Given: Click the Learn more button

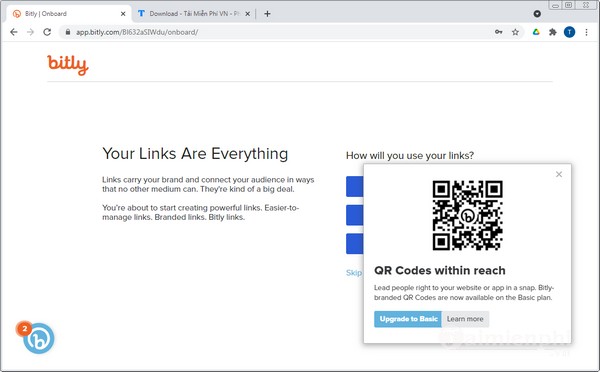Looking at the screenshot, I should click(465, 319).
